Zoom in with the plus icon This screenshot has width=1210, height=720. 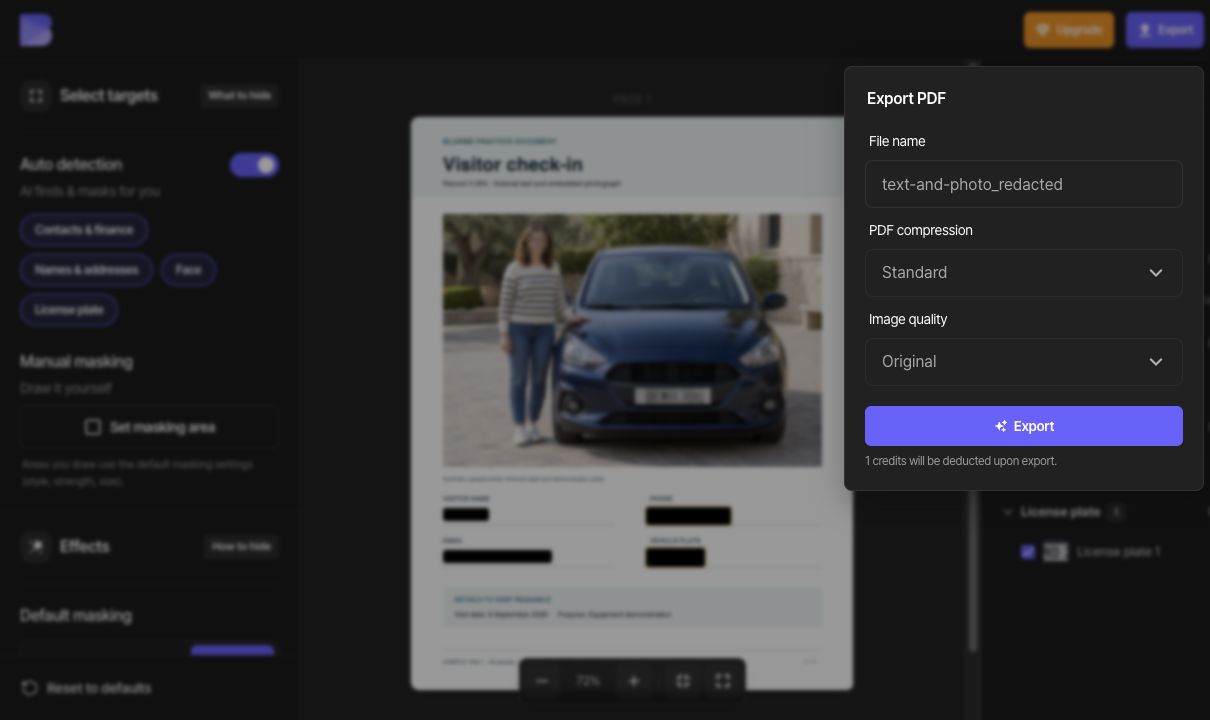click(x=633, y=681)
